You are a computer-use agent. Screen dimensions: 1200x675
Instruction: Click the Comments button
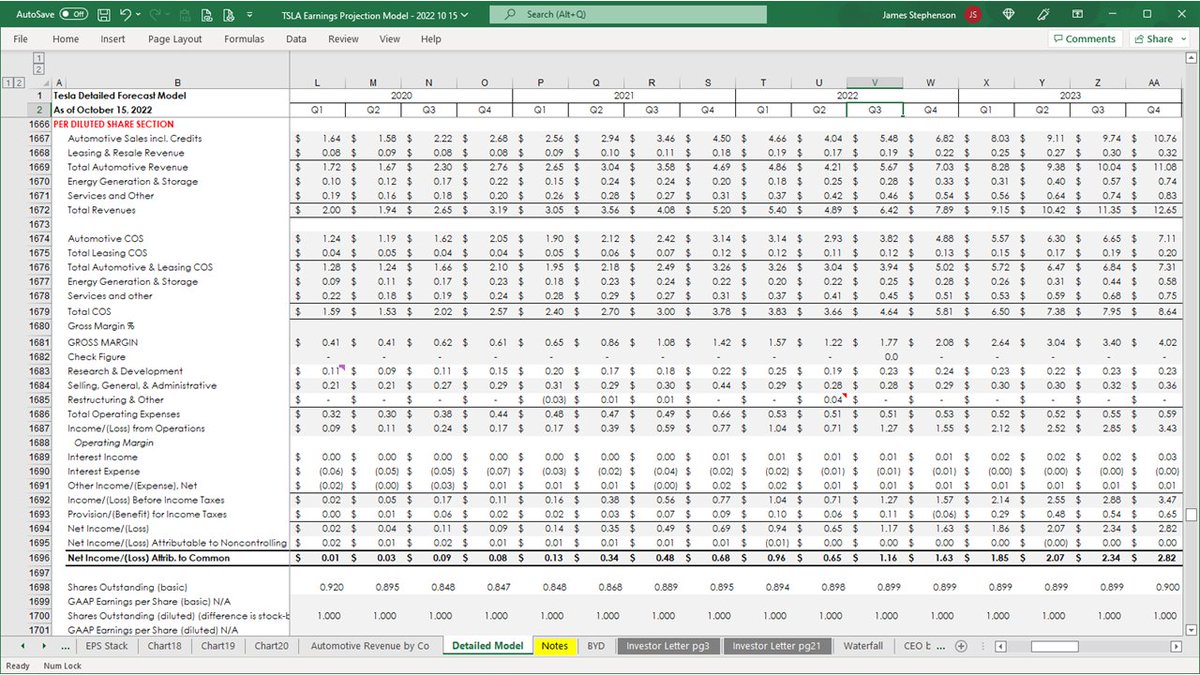point(1084,39)
